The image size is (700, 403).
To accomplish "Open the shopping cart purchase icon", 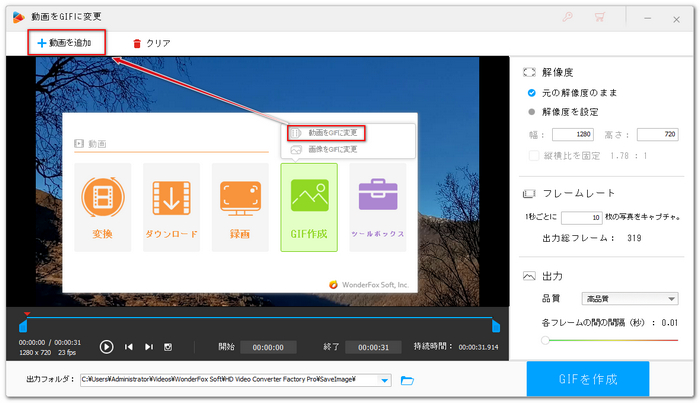I will 599,18.
